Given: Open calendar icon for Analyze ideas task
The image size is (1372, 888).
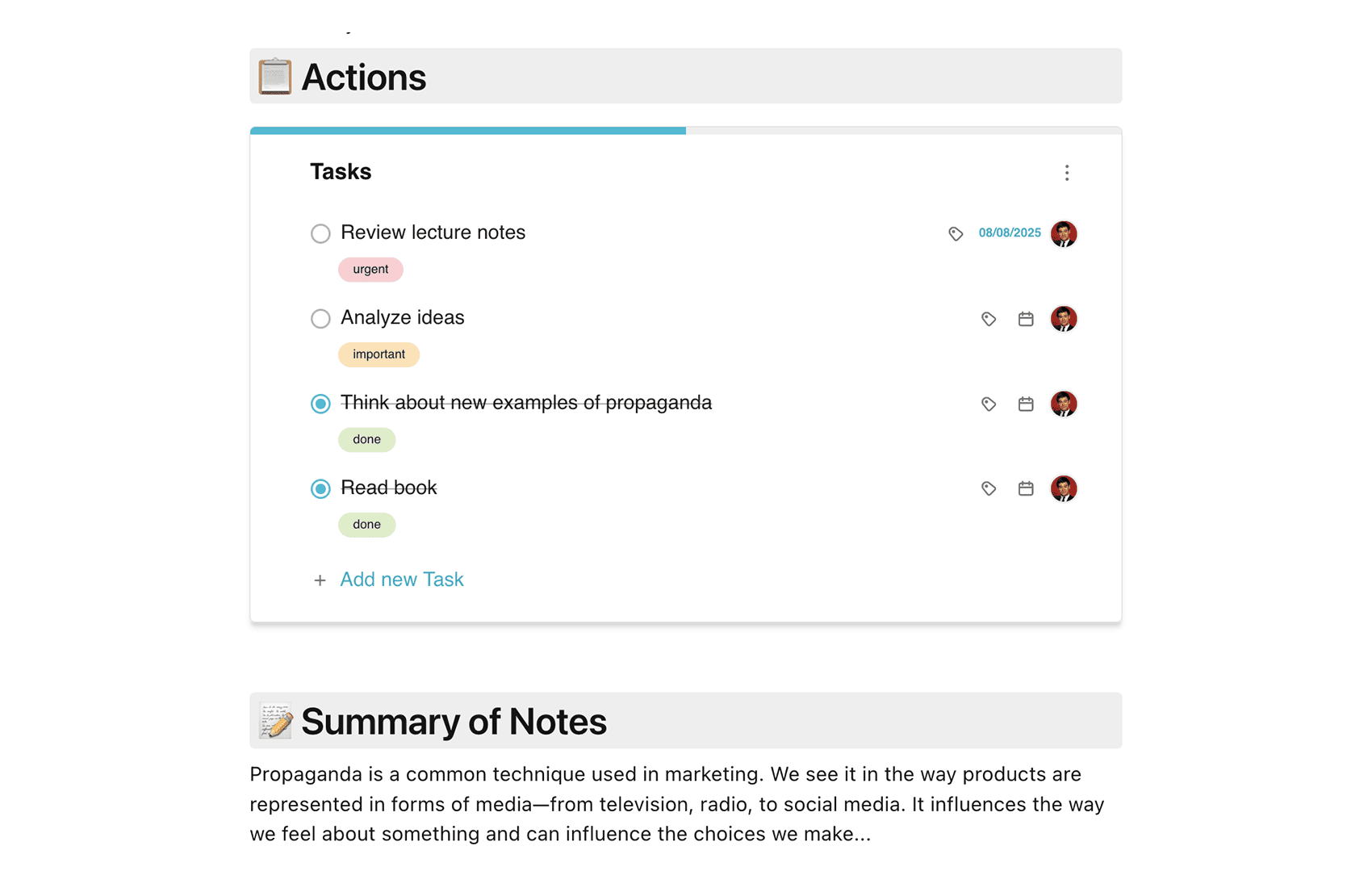Looking at the screenshot, I should (1026, 319).
